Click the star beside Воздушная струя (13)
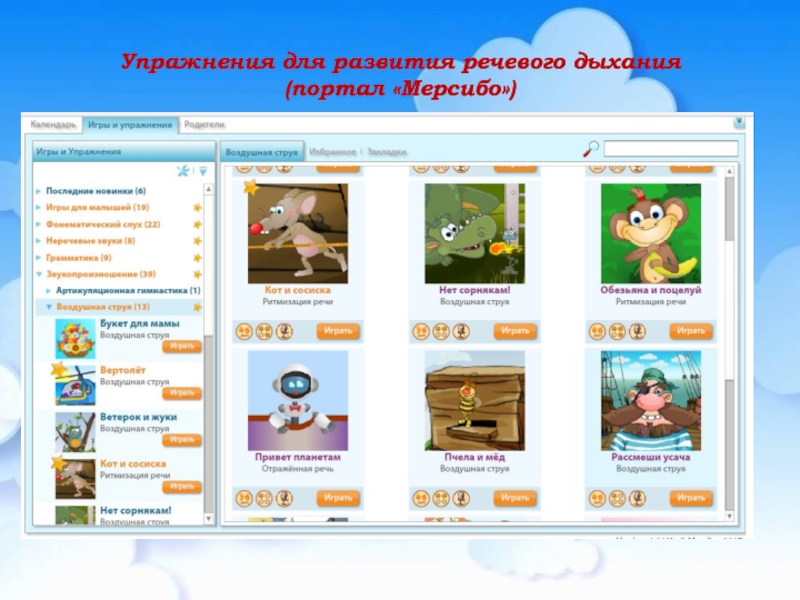800x600 pixels. 197,307
